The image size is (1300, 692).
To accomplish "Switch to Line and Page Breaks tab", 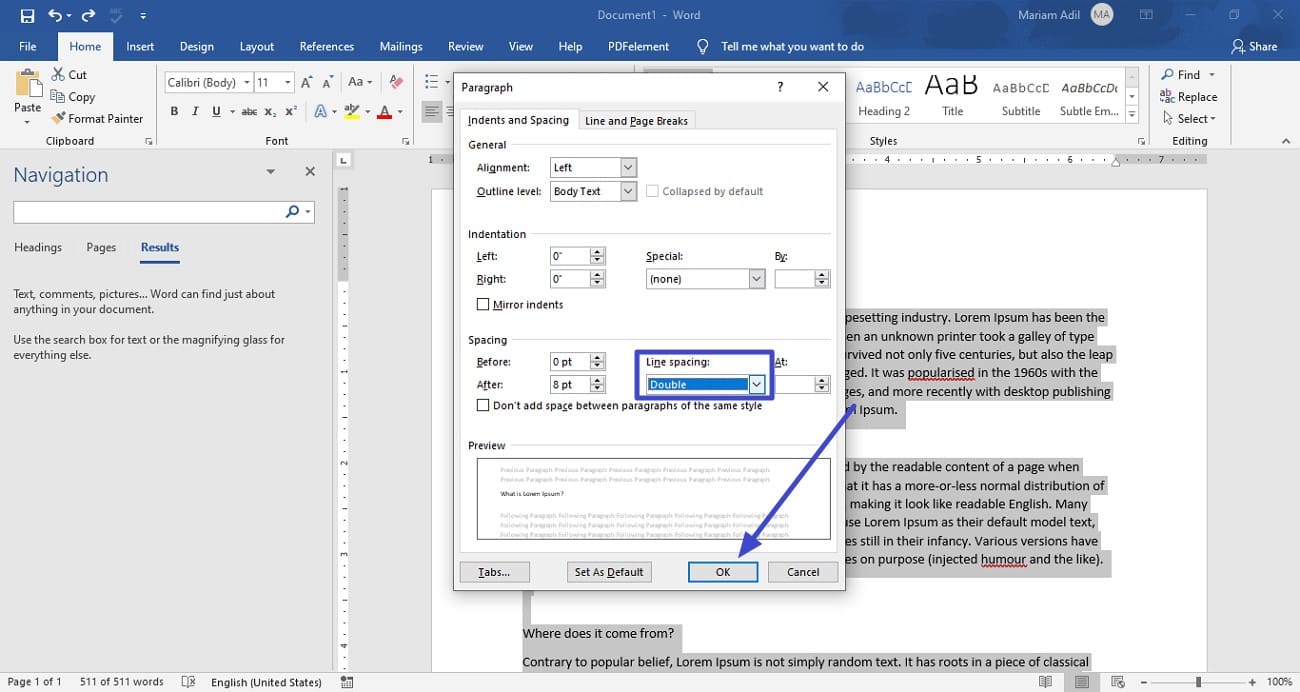I will pos(636,121).
